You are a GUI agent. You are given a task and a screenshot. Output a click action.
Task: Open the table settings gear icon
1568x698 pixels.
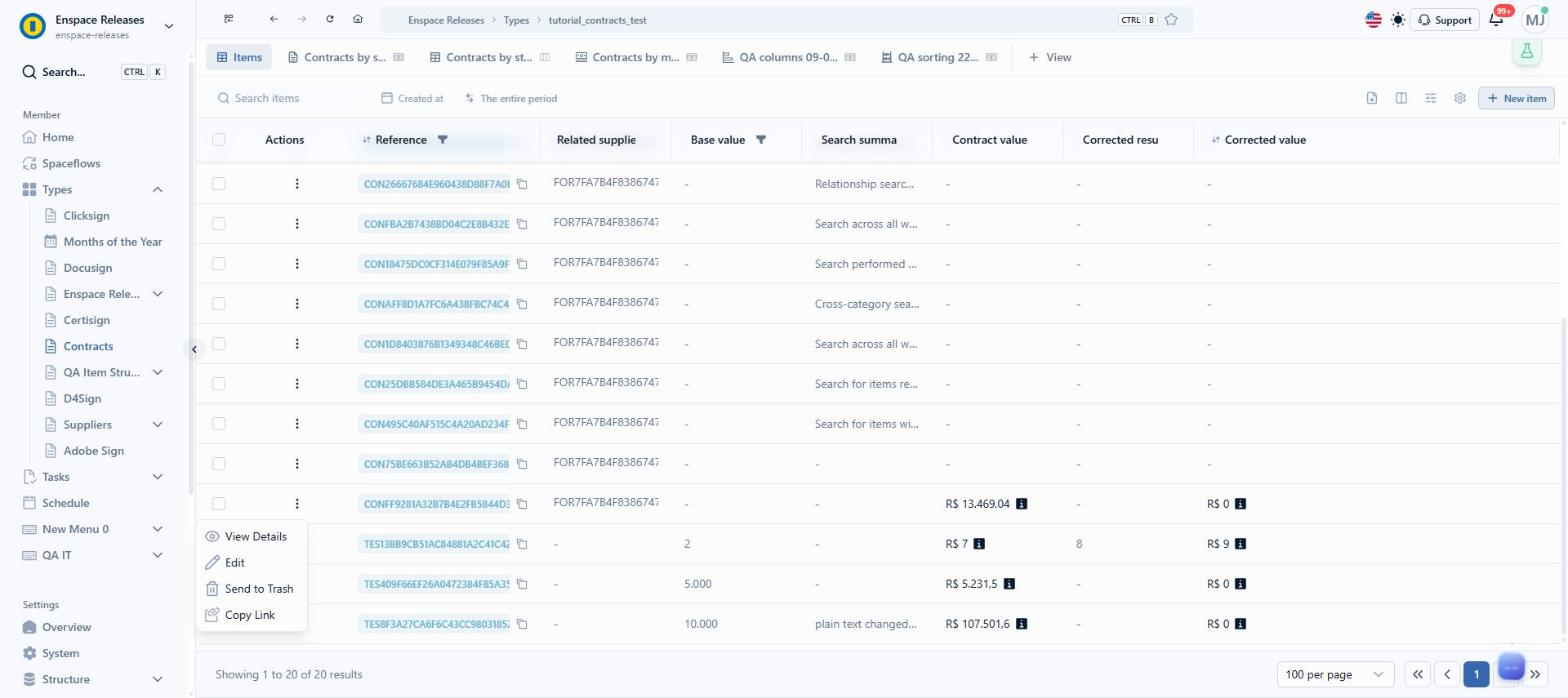(x=1460, y=98)
